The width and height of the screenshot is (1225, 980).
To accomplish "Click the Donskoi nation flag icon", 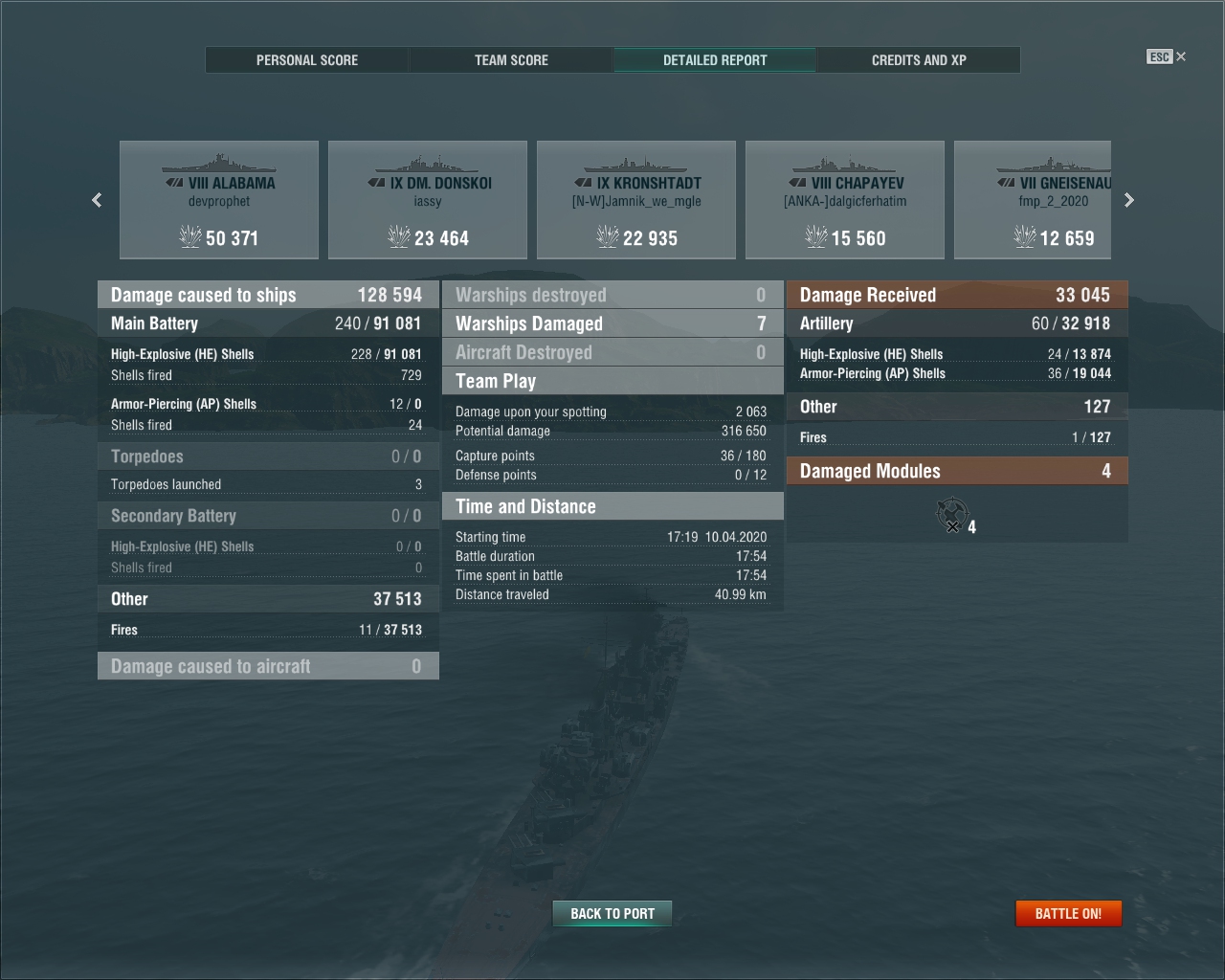I will pos(376,183).
